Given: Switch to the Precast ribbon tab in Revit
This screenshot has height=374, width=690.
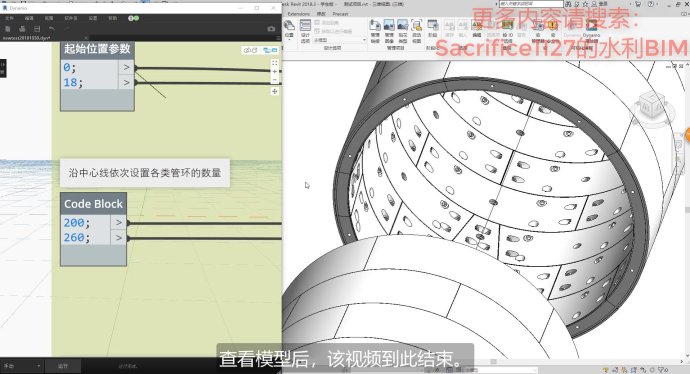Looking at the screenshot, I should pos(340,14).
